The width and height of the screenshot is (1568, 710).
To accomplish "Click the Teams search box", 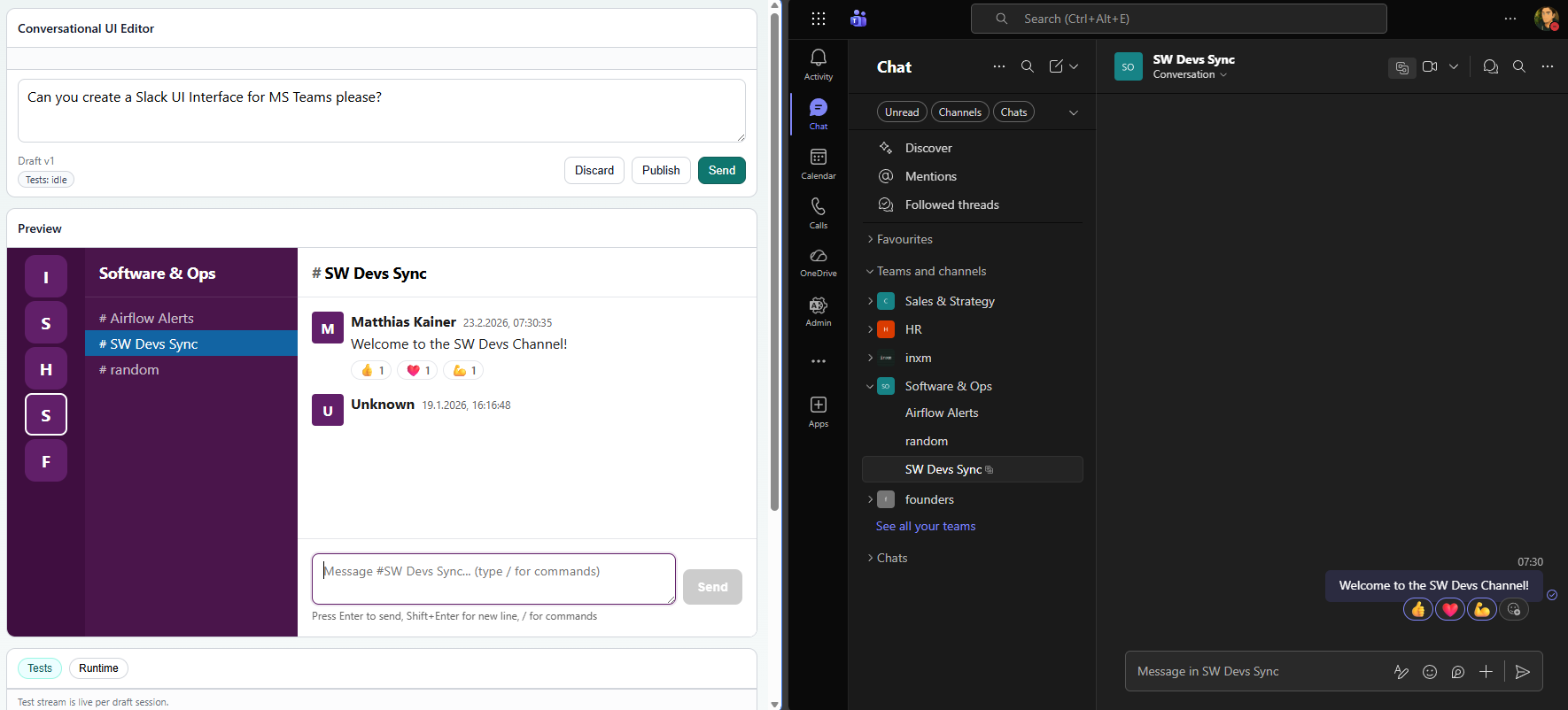I will [1178, 19].
